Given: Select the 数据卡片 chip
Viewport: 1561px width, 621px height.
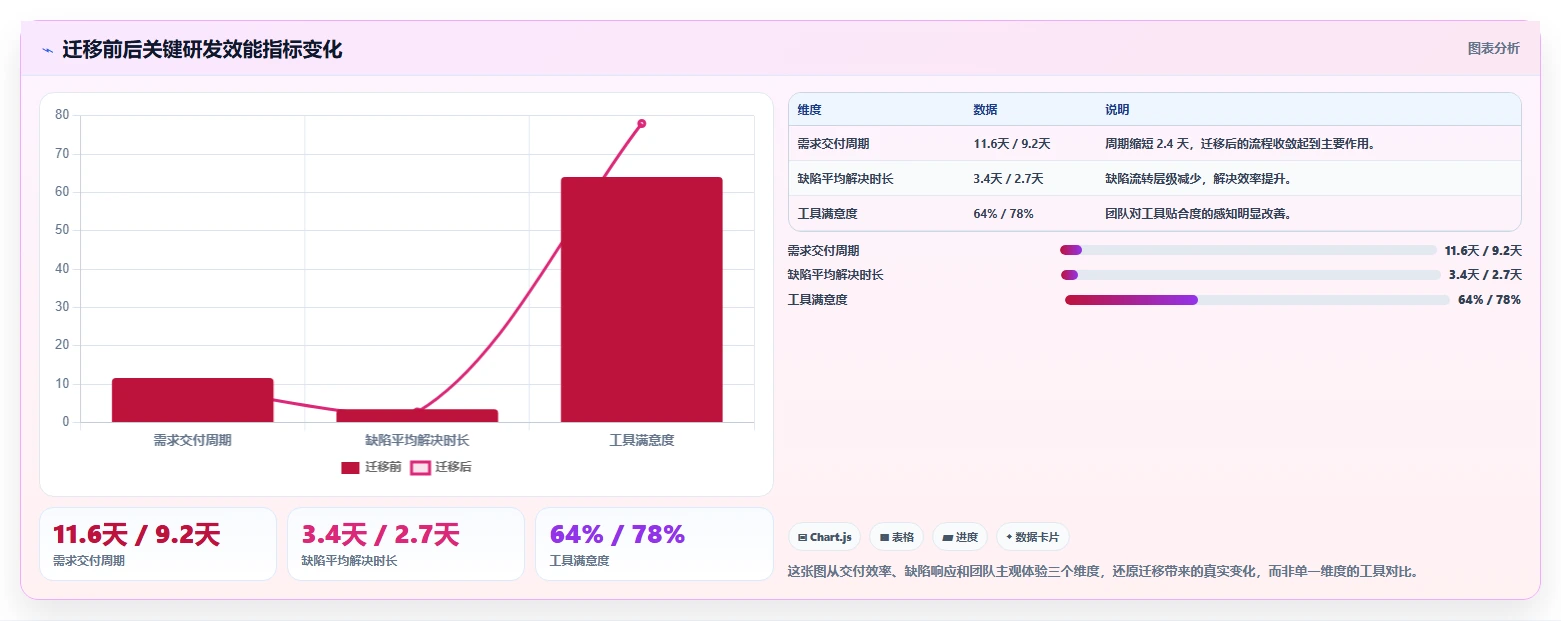Looking at the screenshot, I should (1032, 537).
